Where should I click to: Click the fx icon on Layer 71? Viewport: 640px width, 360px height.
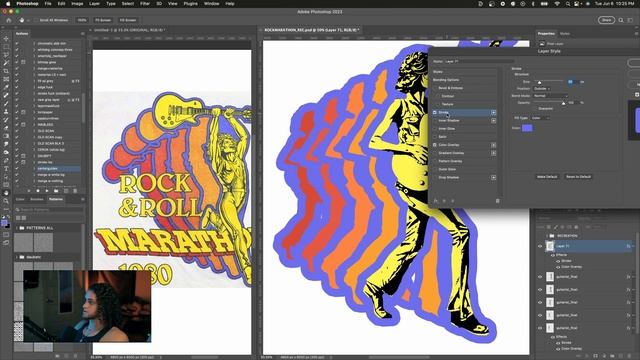(628, 246)
